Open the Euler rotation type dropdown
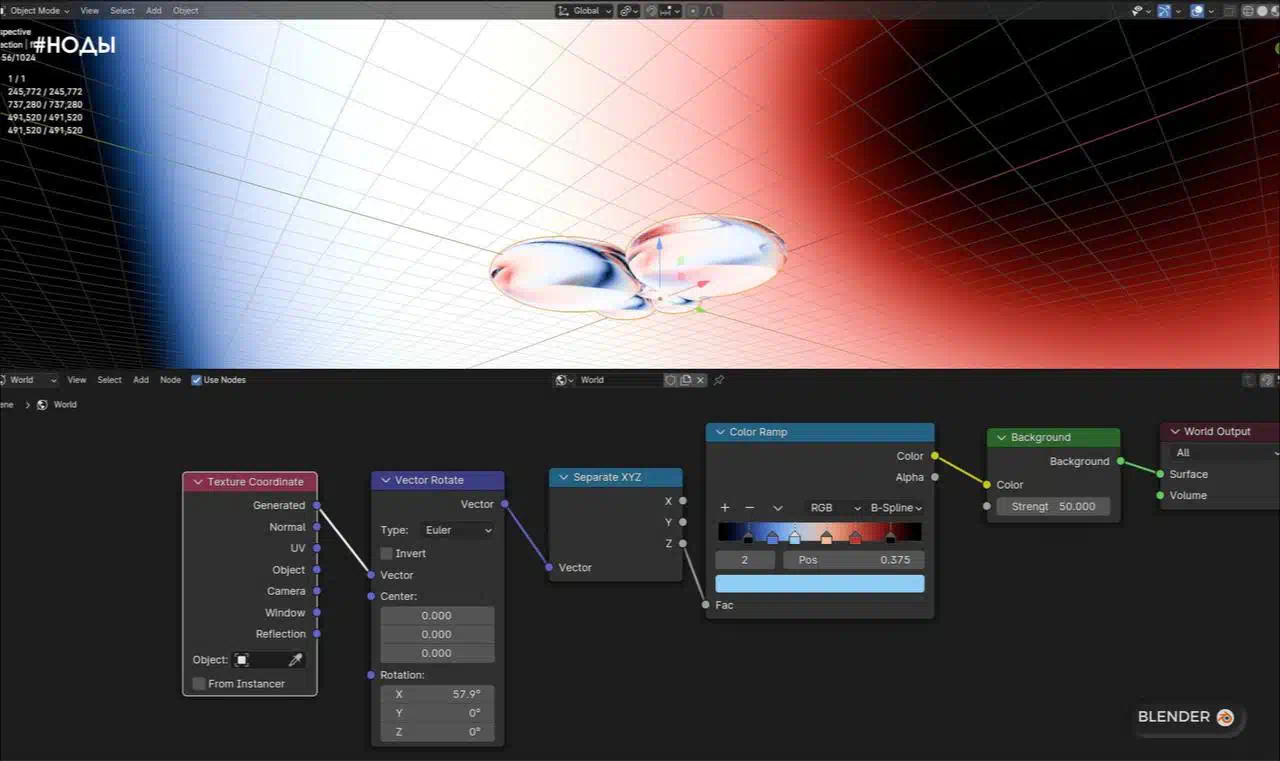 click(459, 530)
